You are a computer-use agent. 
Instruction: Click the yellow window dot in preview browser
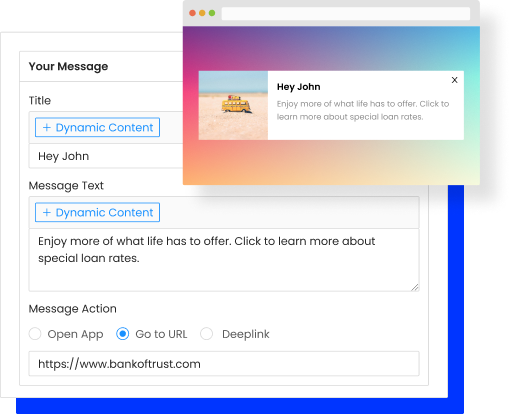pyautogui.click(x=202, y=13)
